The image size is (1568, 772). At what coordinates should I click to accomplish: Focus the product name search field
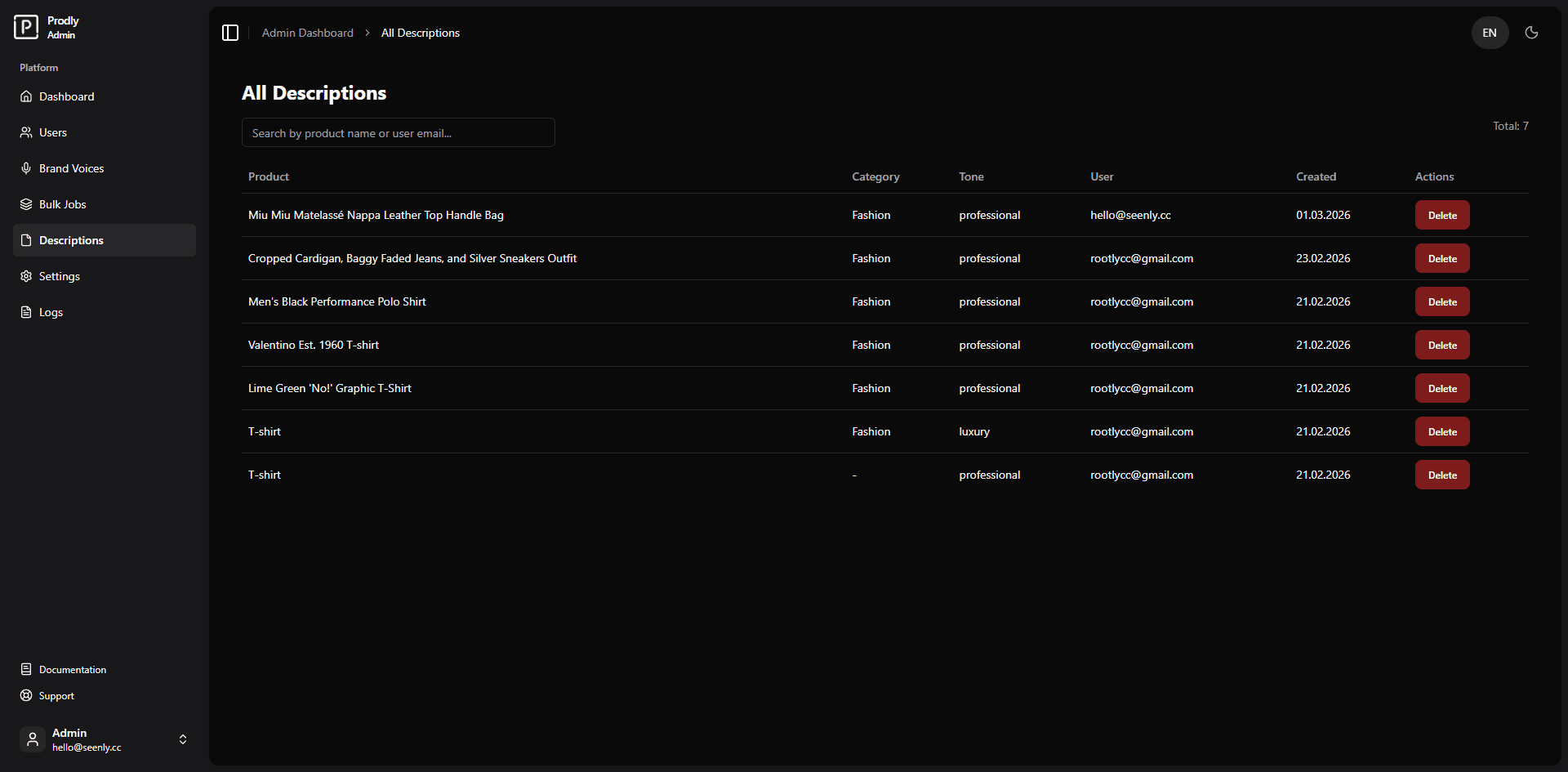[x=398, y=133]
